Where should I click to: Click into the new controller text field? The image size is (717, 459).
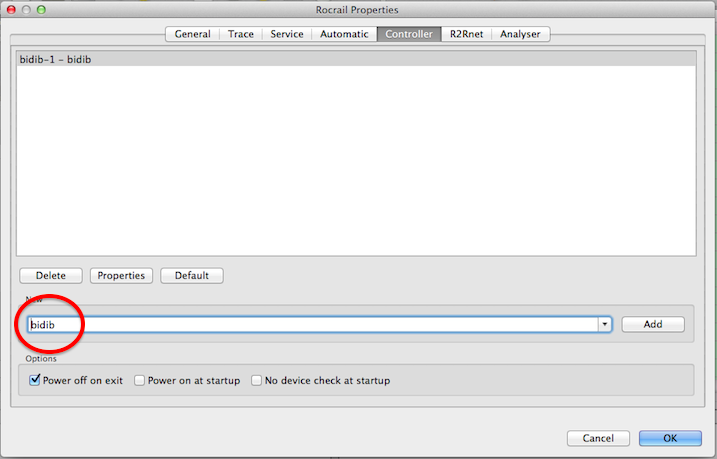tap(310, 324)
